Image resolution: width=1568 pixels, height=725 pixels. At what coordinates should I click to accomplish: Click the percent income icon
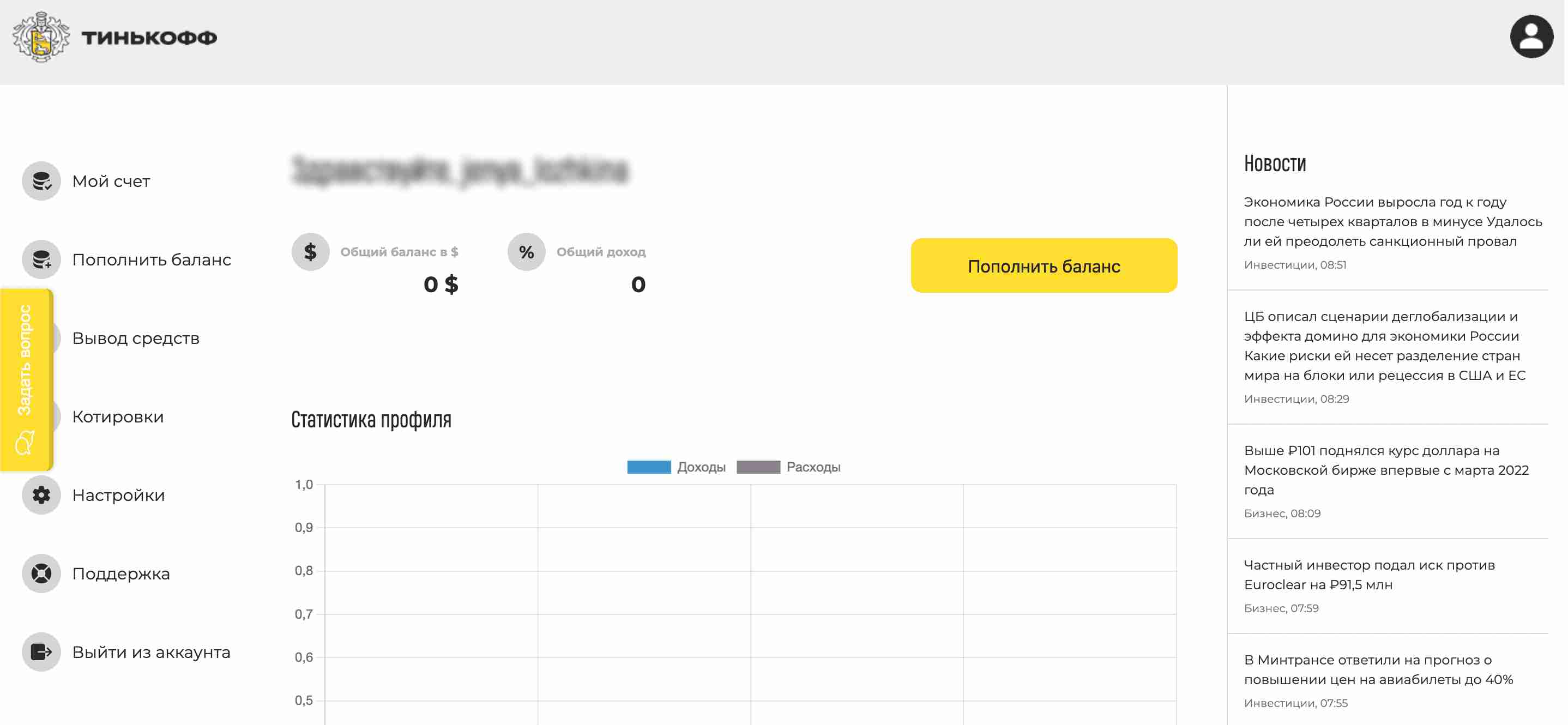coord(527,251)
